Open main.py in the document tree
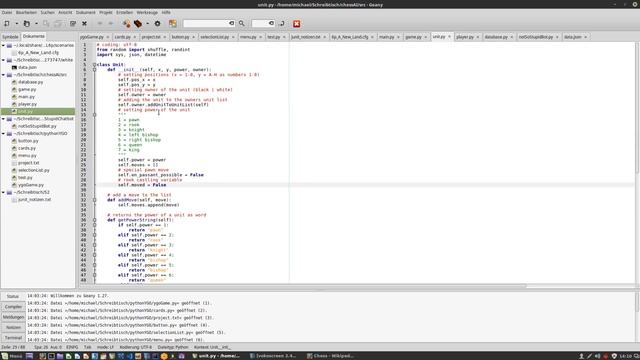640x360 pixels. (26, 97)
